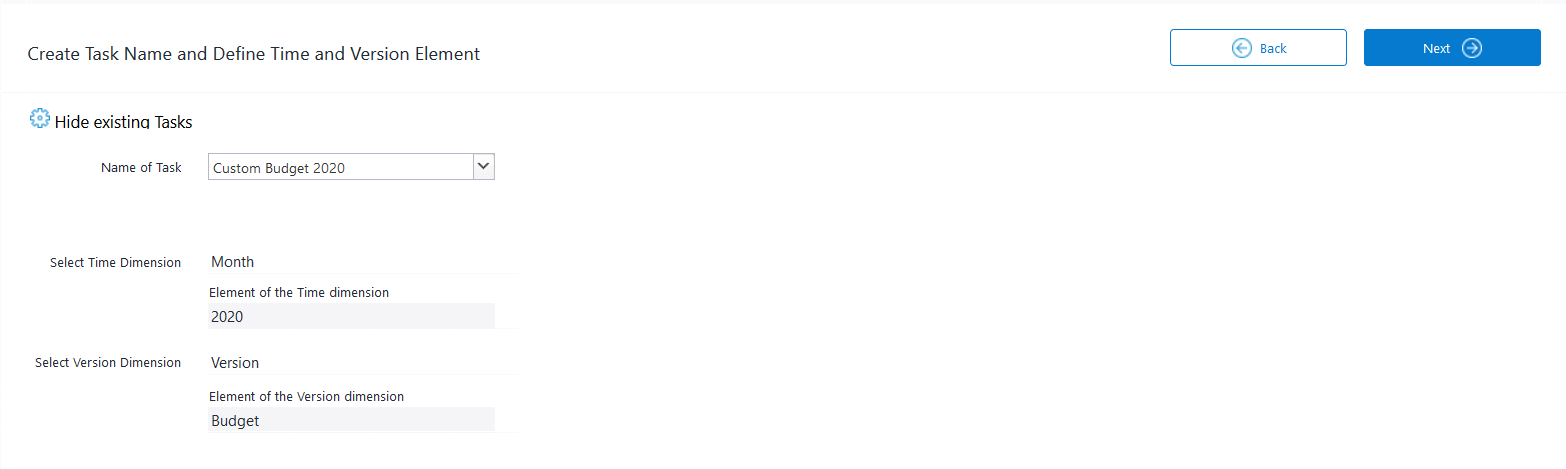1566x469 pixels.
Task: Open the Name of Task dropdown arrow
Action: coord(484,167)
